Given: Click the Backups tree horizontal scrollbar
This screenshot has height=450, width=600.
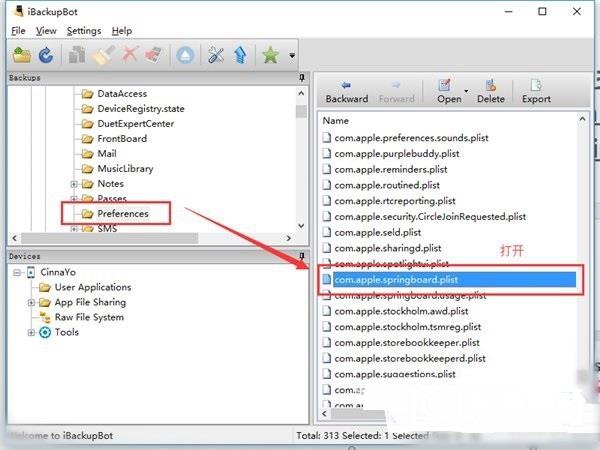Looking at the screenshot, I should tap(150, 237).
